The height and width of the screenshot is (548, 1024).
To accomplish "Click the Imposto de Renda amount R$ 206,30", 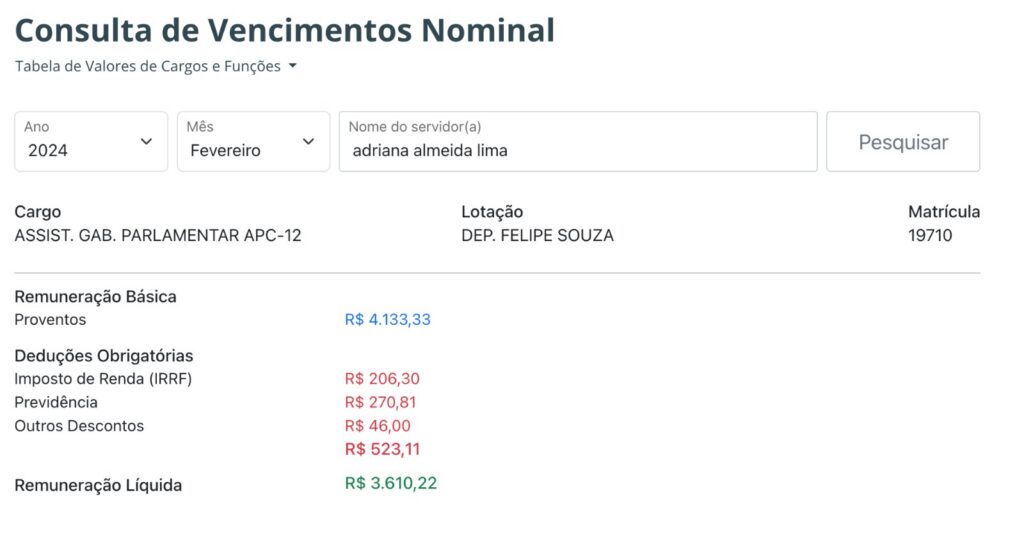I will click(x=382, y=379).
